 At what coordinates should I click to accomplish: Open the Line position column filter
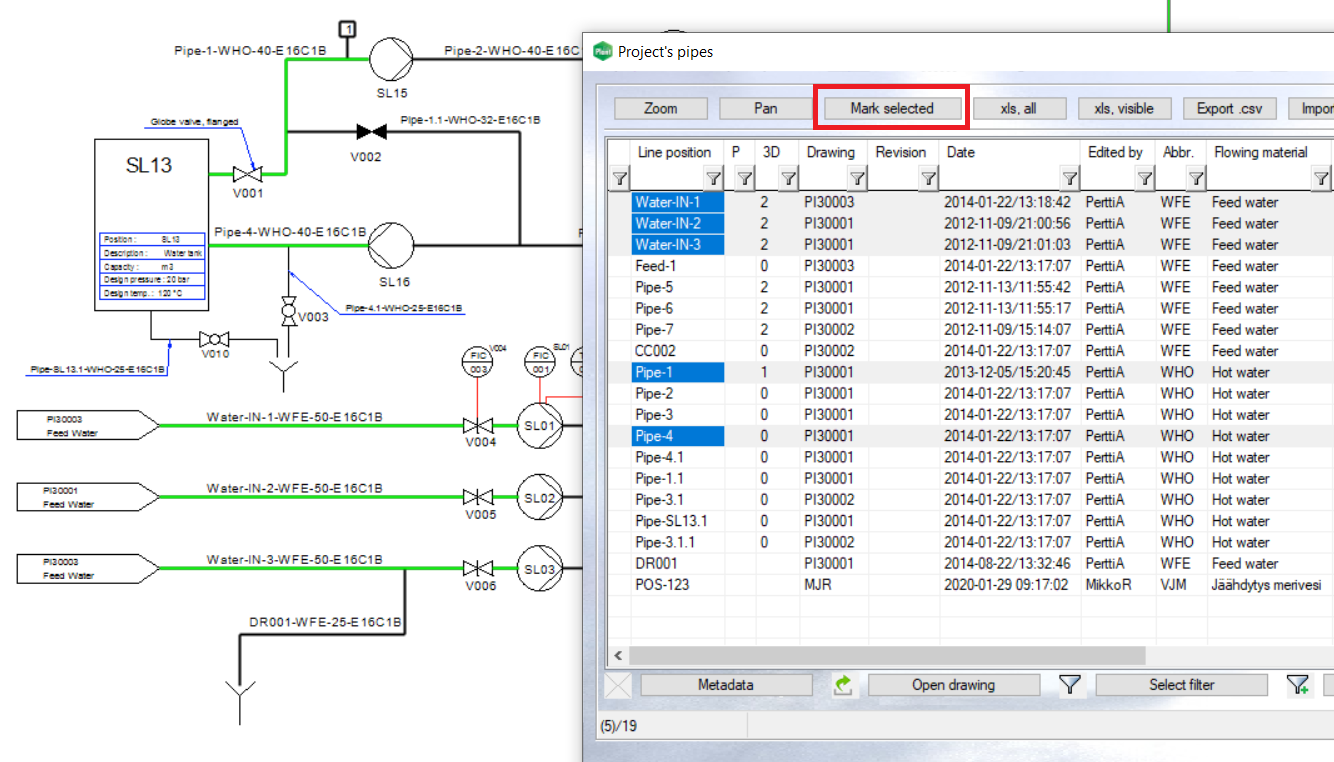coord(713,179)
